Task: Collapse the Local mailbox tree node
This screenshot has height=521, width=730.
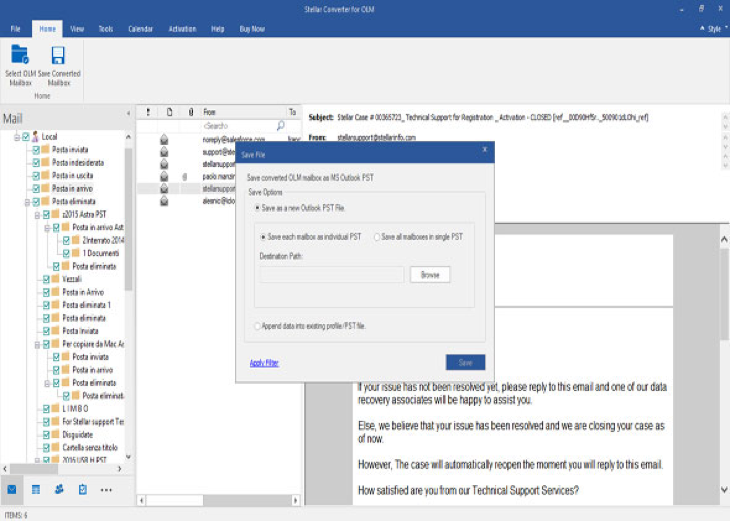Action: click(x=17, y=137)
